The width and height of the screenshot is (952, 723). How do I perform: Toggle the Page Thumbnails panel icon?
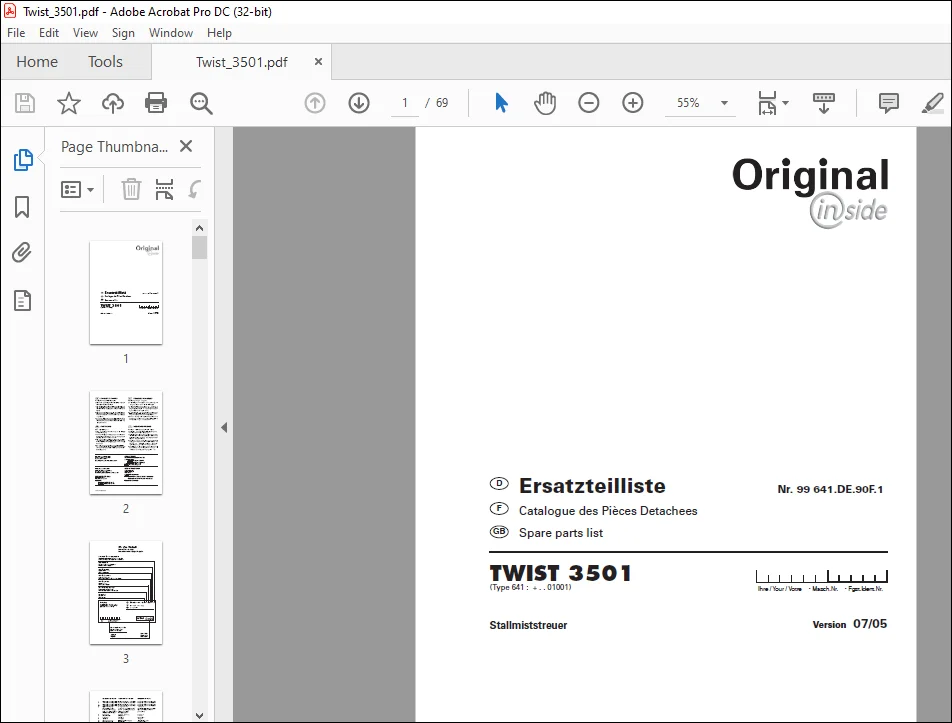pos(23,160)
